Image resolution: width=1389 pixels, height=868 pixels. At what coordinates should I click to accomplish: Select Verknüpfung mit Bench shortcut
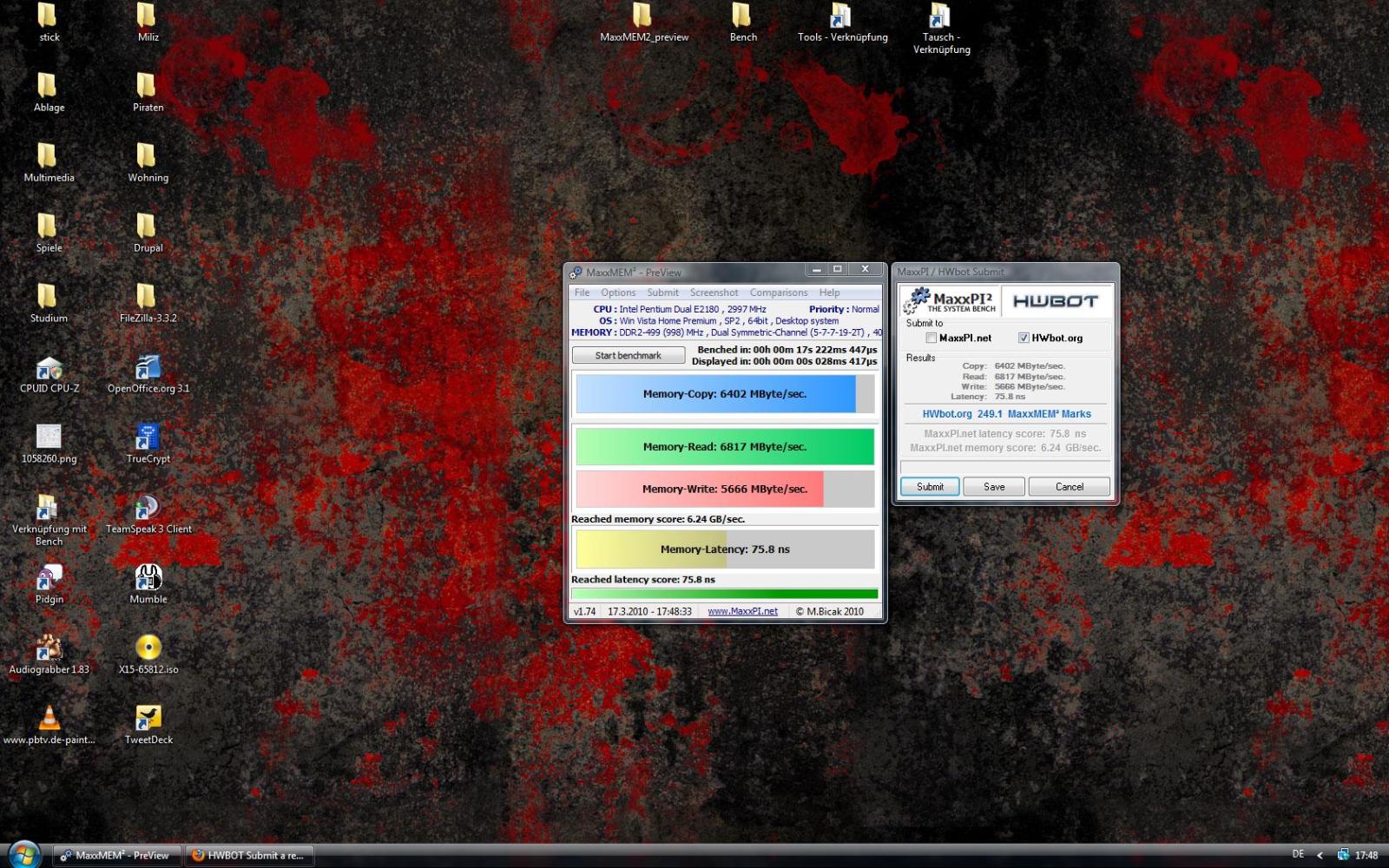click(49, 519)
